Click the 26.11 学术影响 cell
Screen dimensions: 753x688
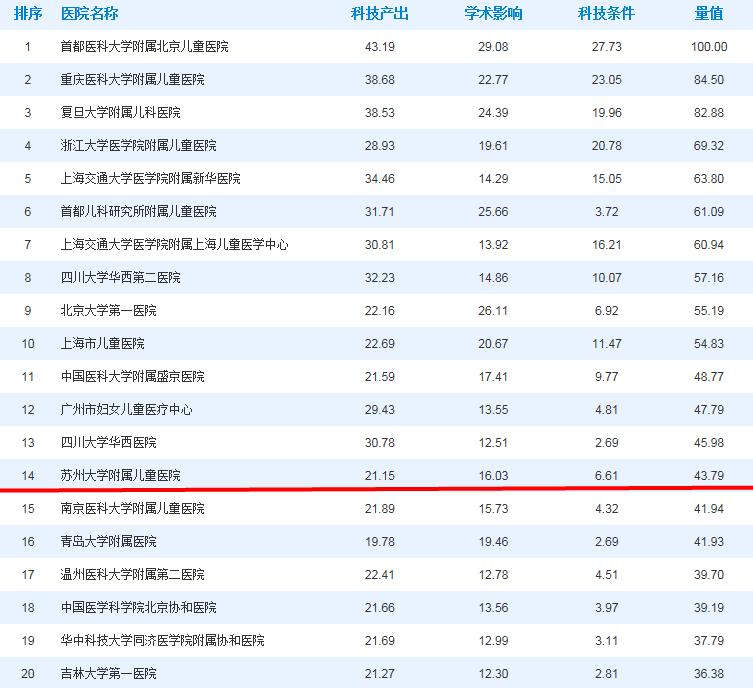(493, 311)
